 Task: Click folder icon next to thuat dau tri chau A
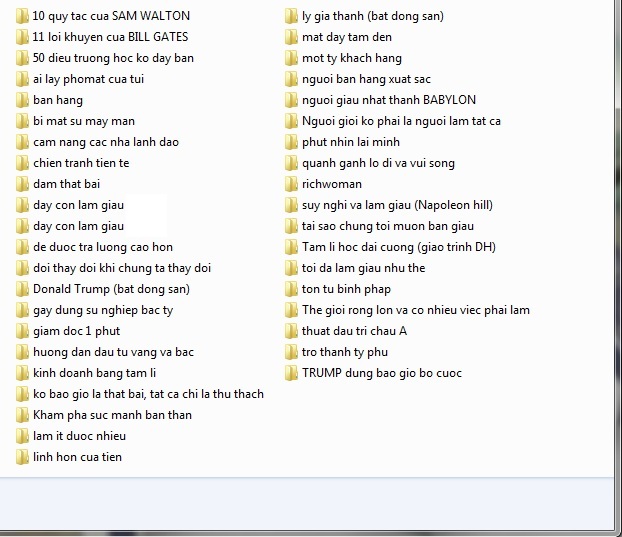click(x=291, y=331)
